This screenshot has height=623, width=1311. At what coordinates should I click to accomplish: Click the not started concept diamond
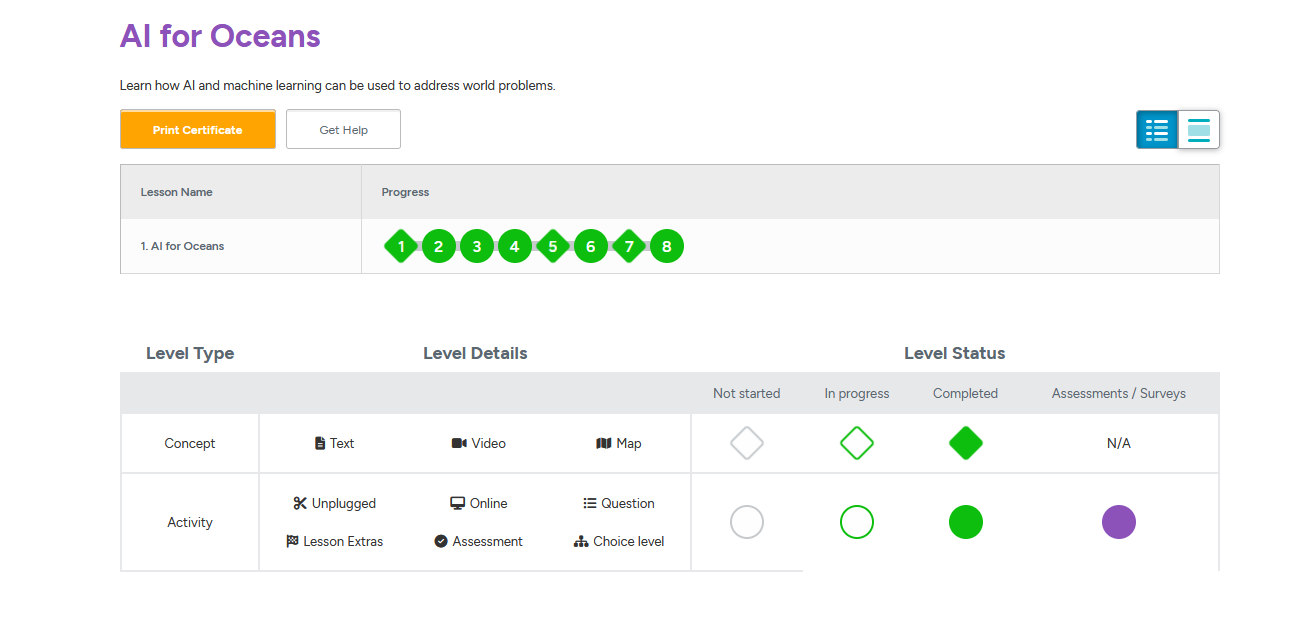(747, 443)
